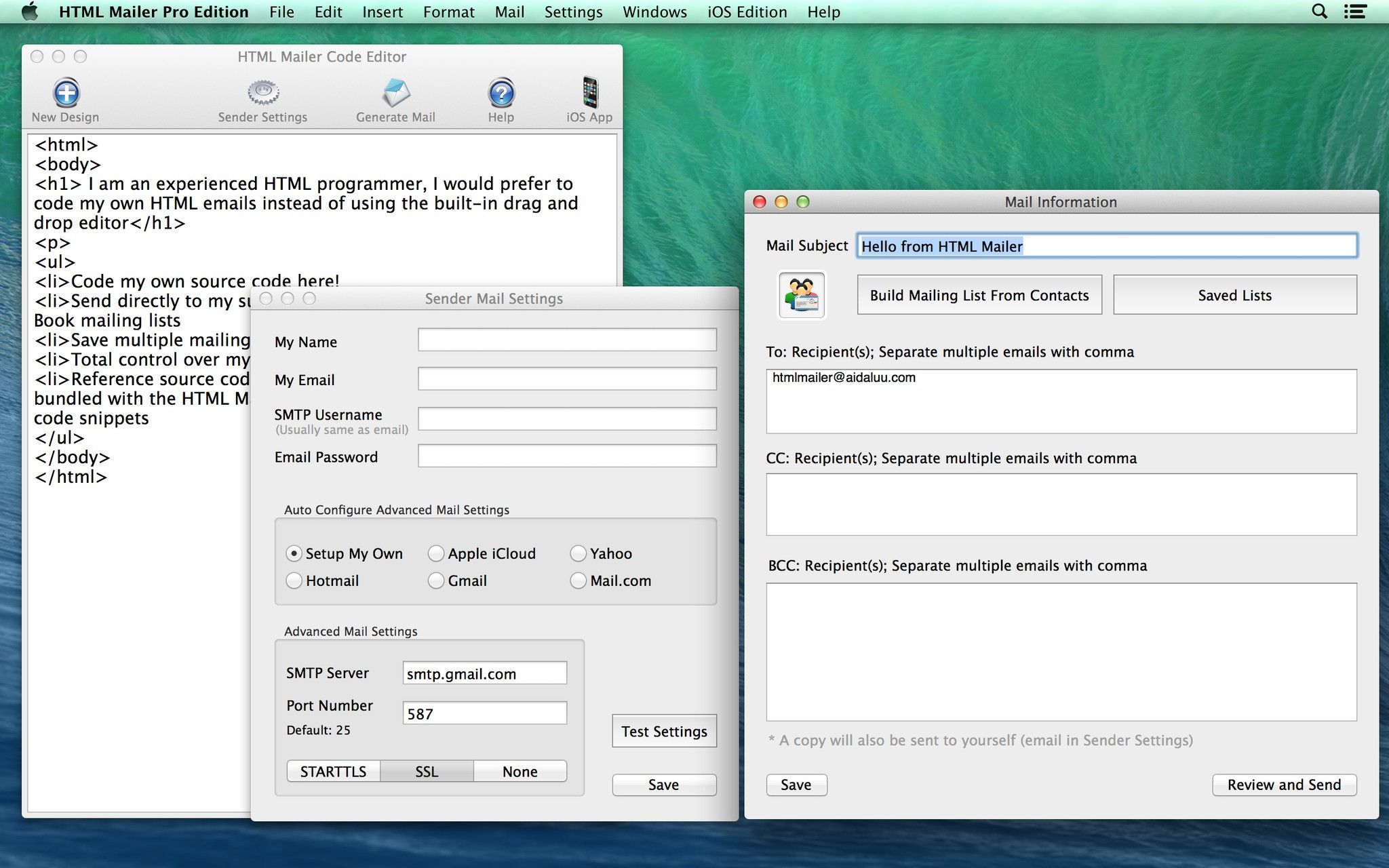Open the HTML Mailer Pro Edition menu
The image size is (1389, 868).
point(154,12)
